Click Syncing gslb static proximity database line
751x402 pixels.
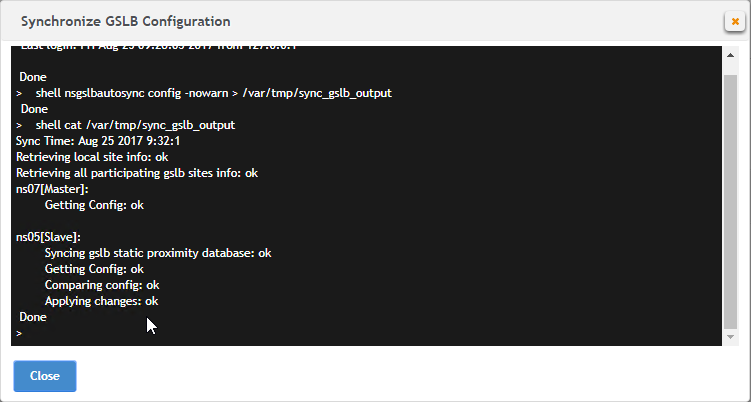[158, 253]
